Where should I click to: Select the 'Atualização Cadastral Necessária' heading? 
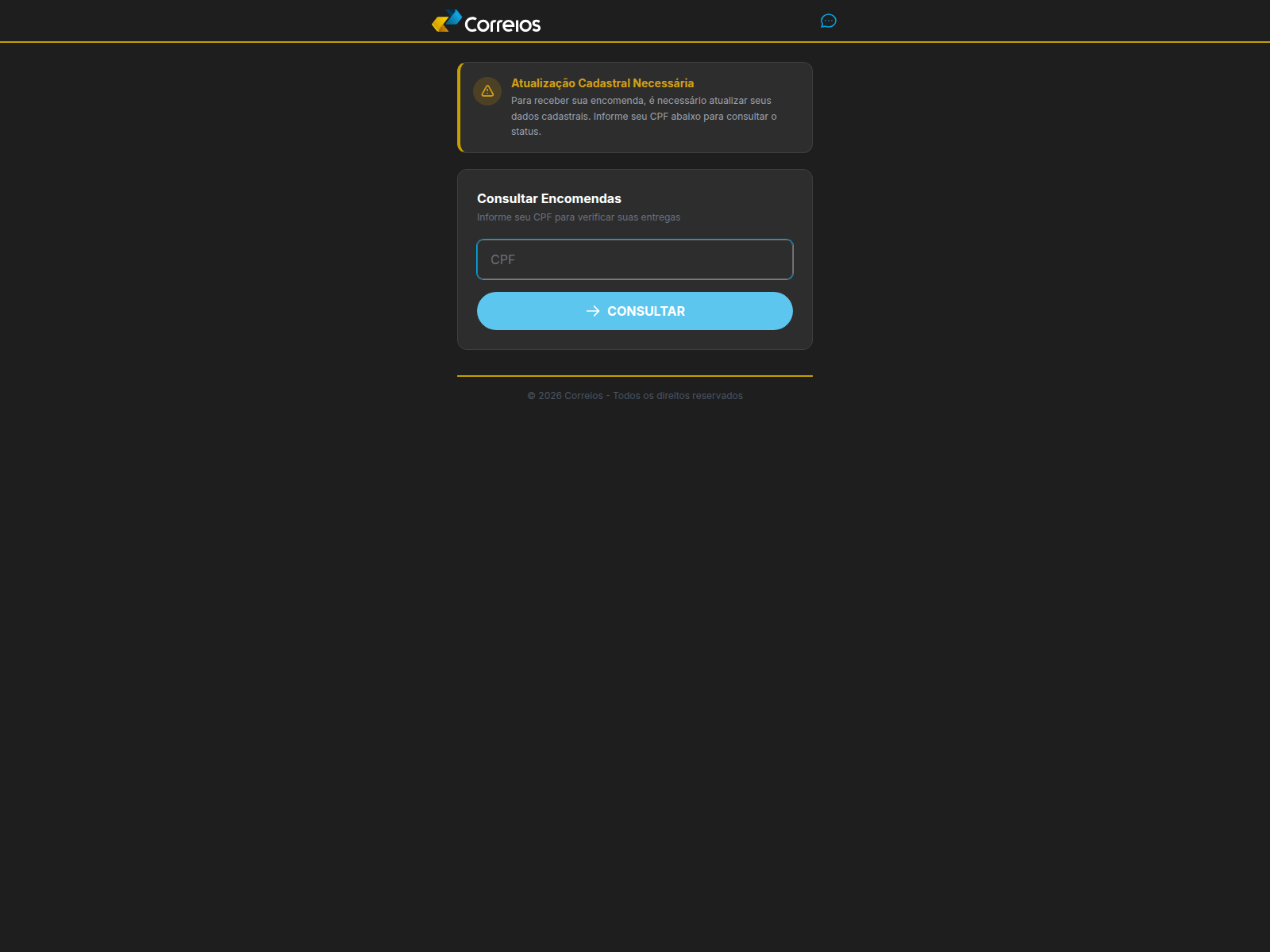602,83
